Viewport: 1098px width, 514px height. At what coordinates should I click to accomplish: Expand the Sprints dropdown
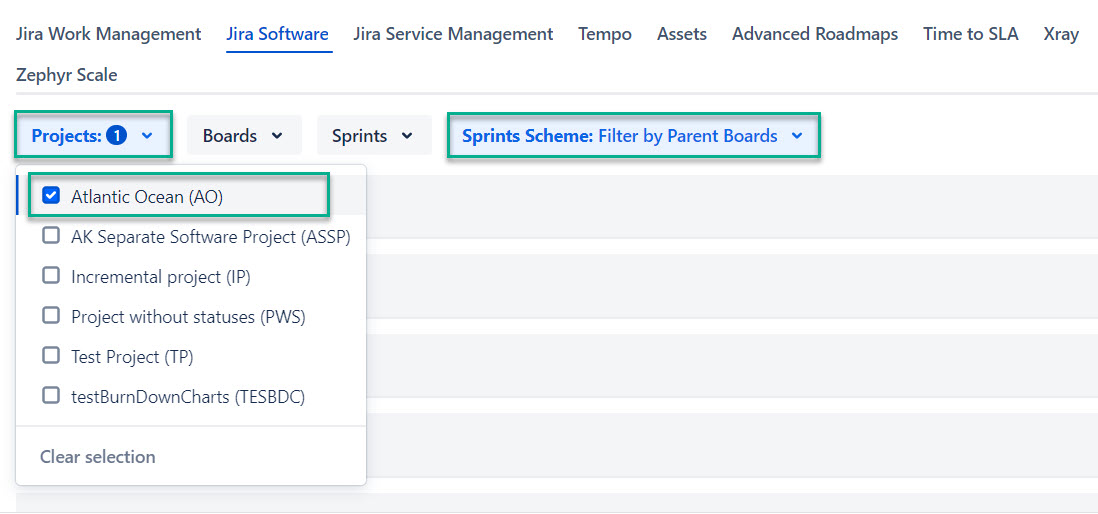pos(373,136)
